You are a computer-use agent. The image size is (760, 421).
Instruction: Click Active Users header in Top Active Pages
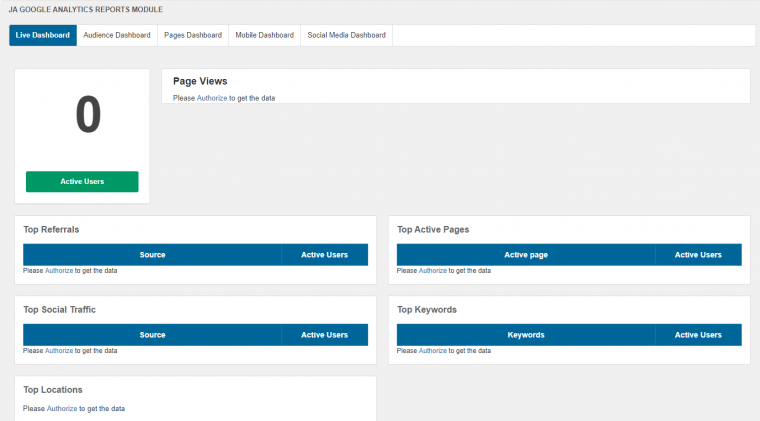698,255
